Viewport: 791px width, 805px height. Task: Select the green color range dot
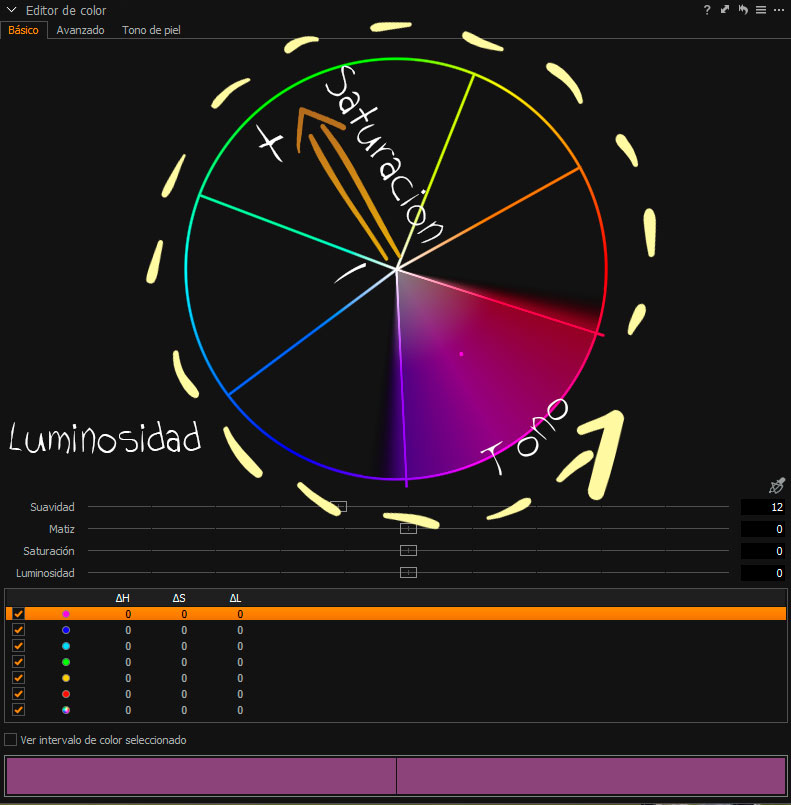pos(66,662)
